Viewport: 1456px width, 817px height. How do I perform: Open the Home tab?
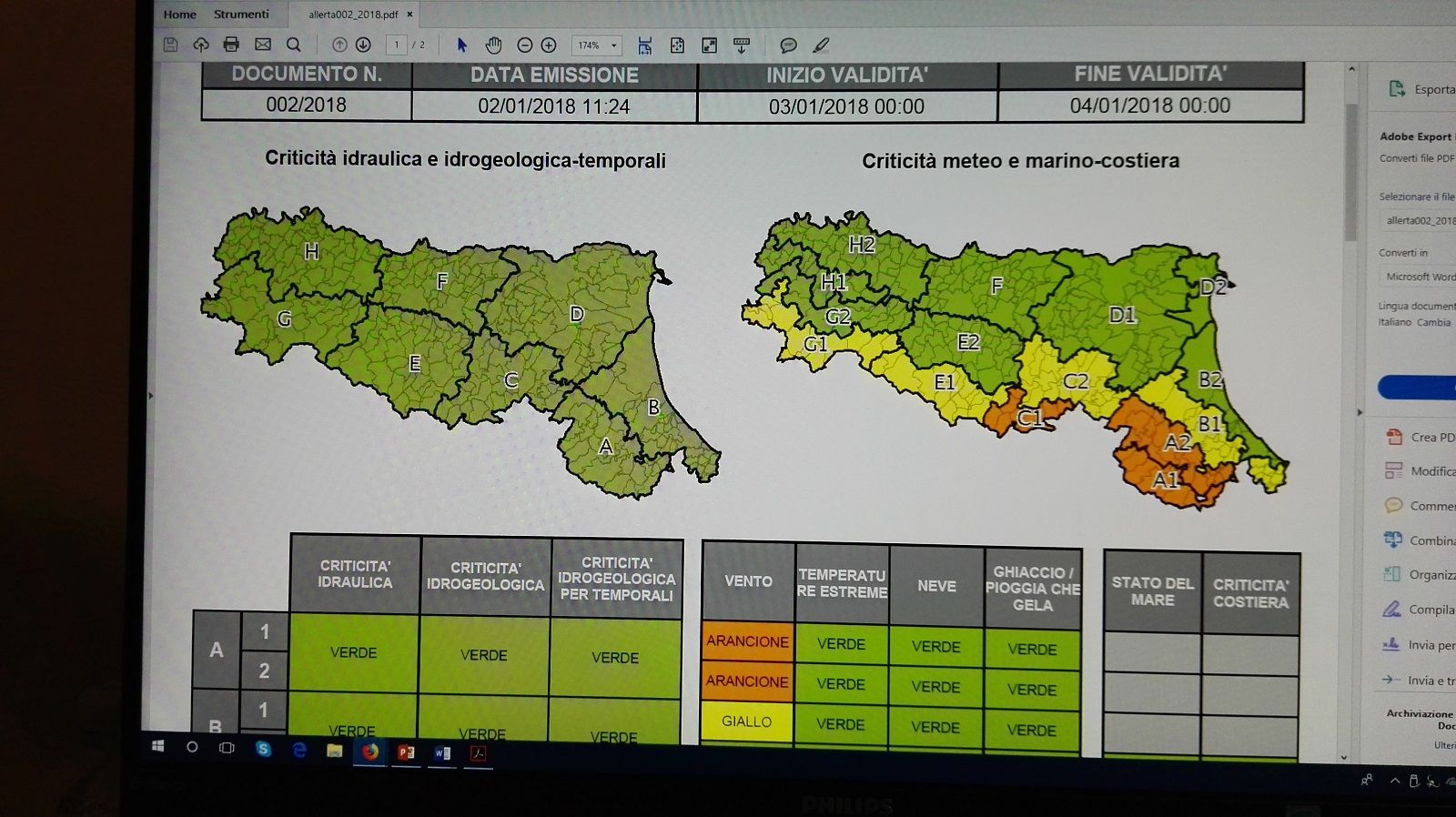(x=179, y=15)
